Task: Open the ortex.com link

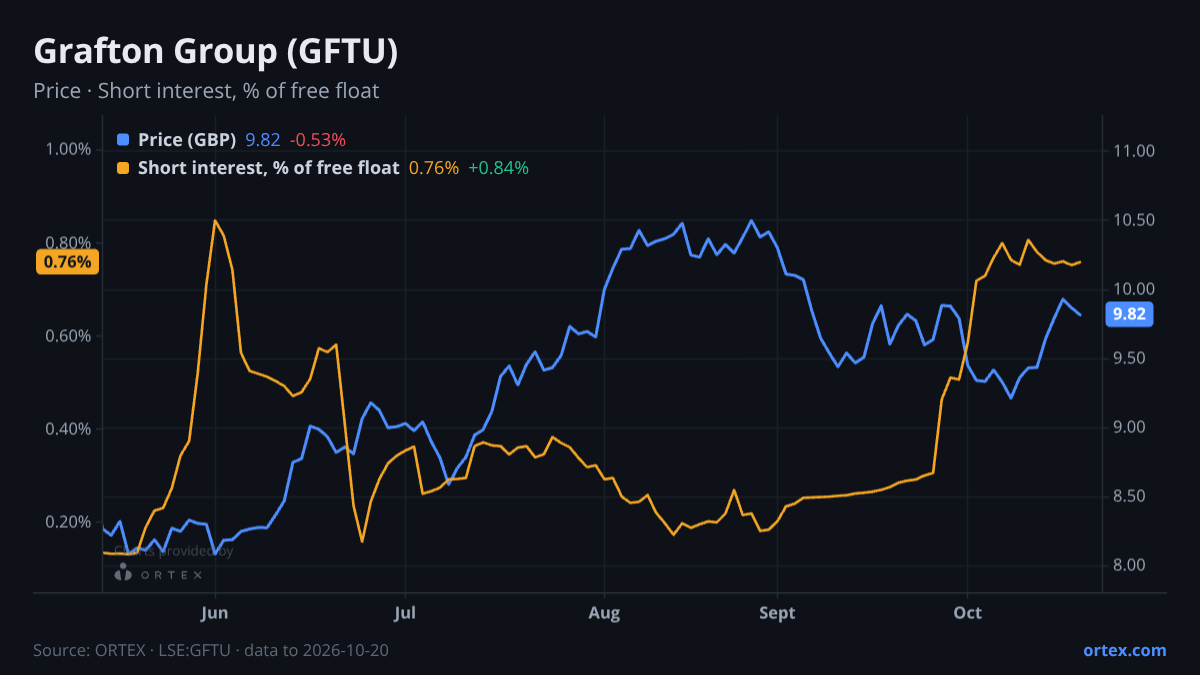Action: coord(1124,650)
